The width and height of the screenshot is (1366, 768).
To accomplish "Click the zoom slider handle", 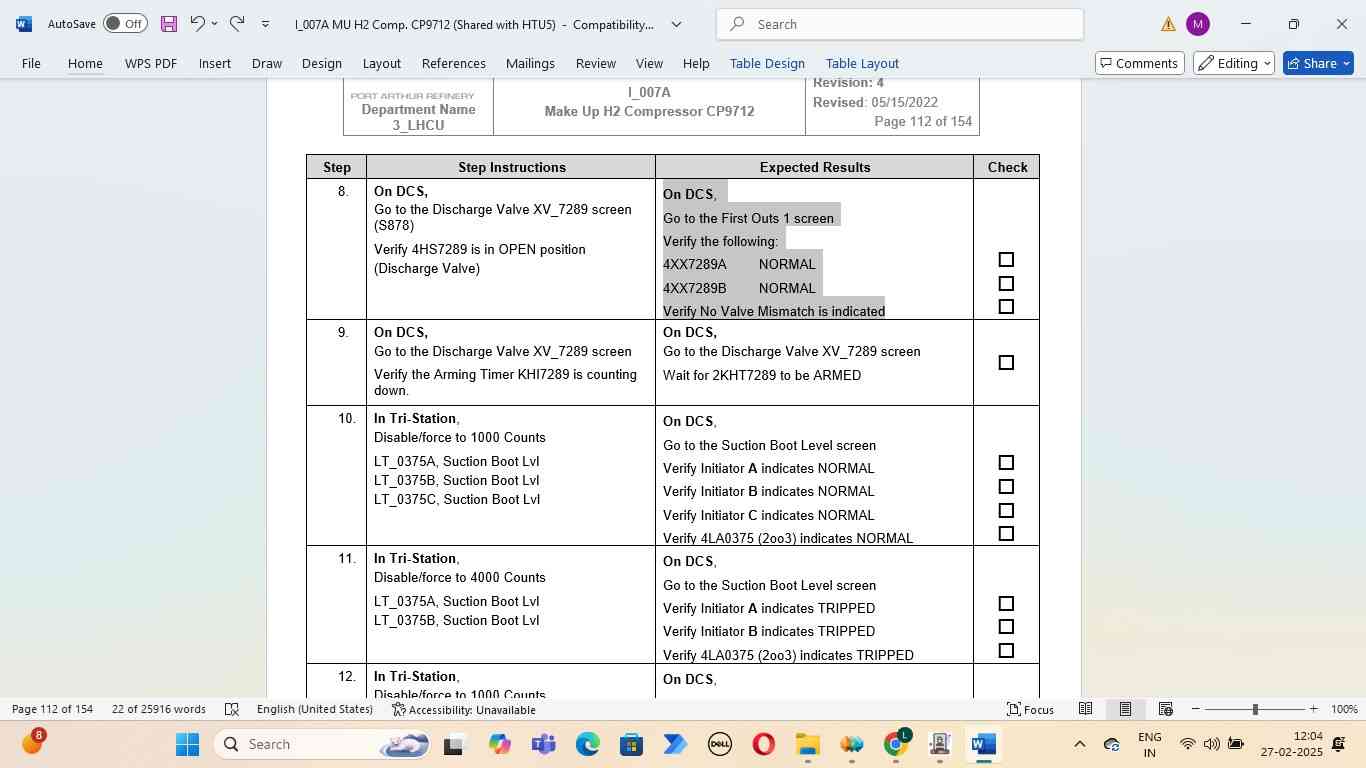I will pyautogui.click(x=1255, y=709).
